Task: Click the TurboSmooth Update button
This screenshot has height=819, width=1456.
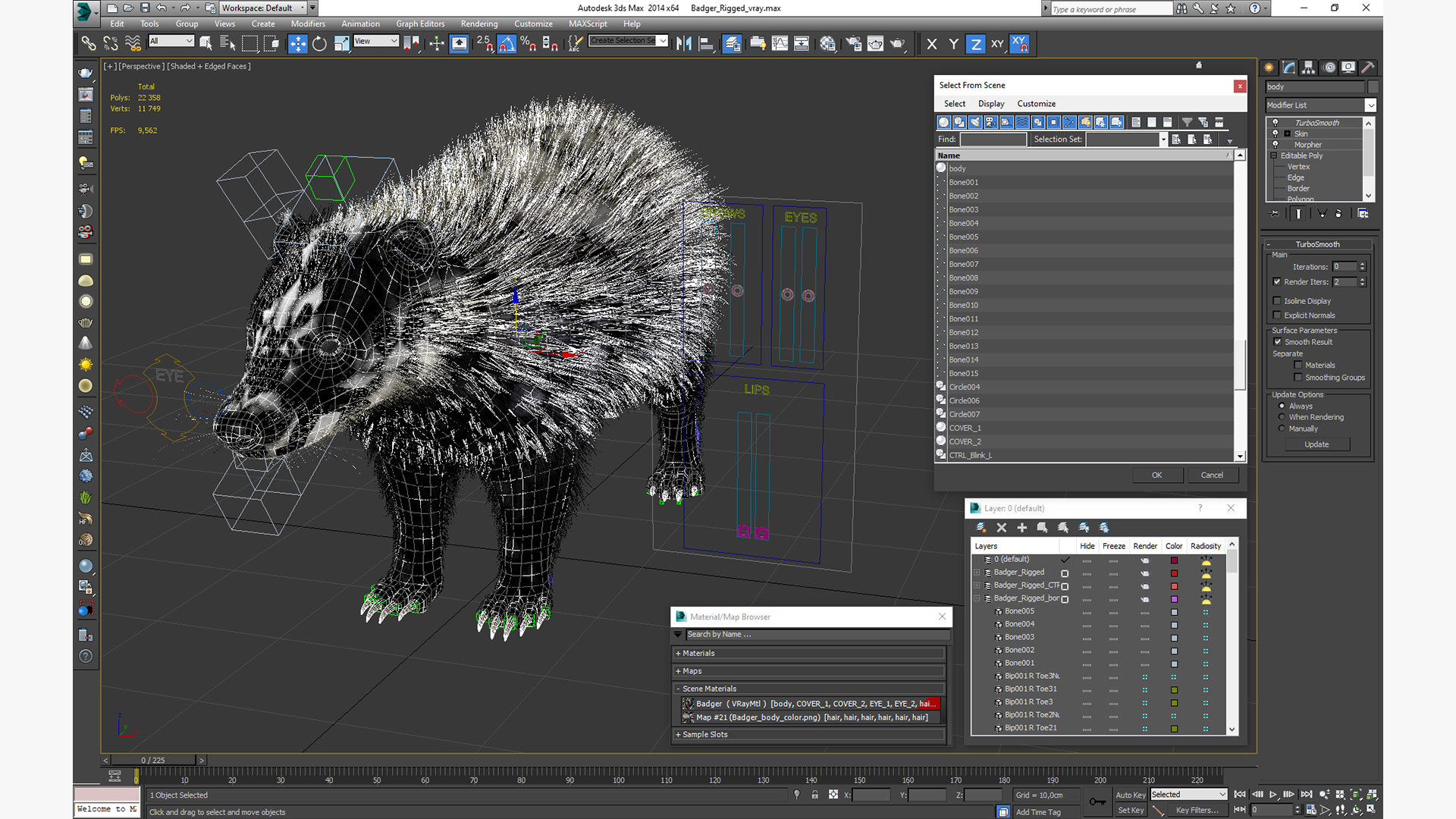Action: (1316, 445)
